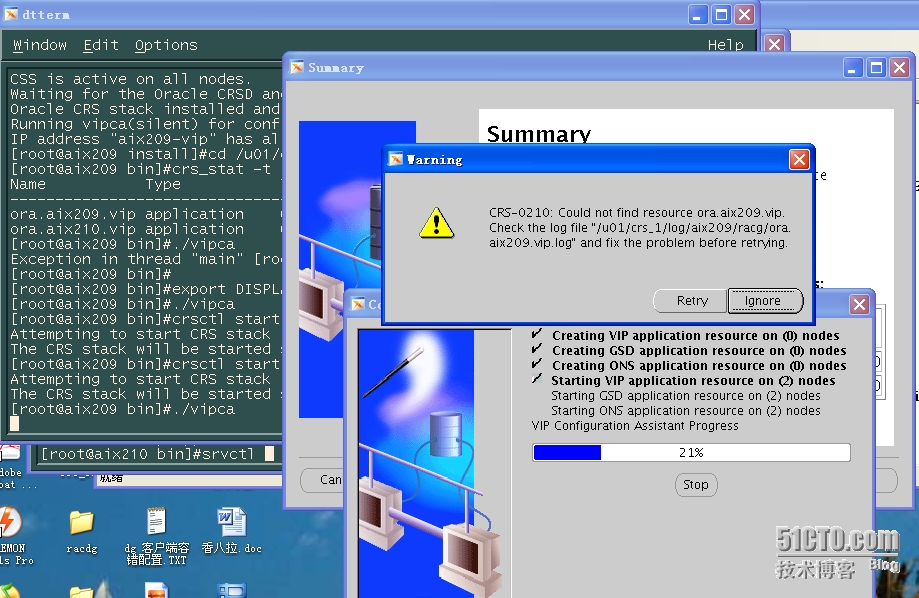Viewport: 919px width, 598px height.
Task: Open the DAEMON Tools Pro desktop icon
Action: point(13,536)
